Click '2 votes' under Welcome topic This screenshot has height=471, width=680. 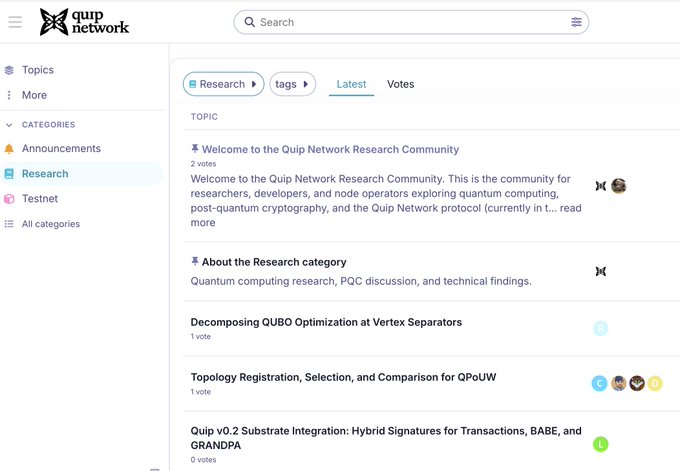[x=203, y=164]
